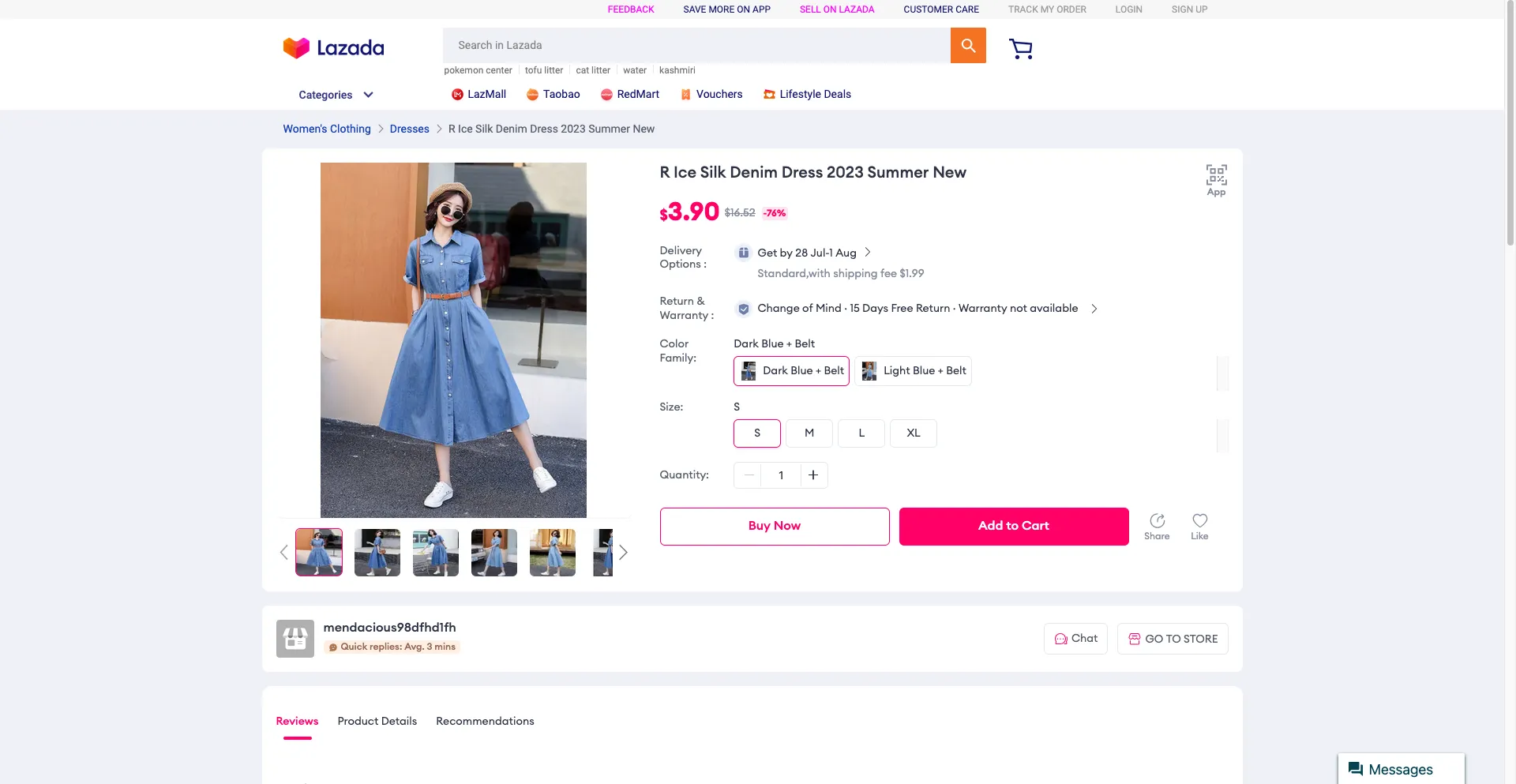Open RedMart from the navigation bar
Viewport: 1516px width, 784px height.
click(629, 95)
